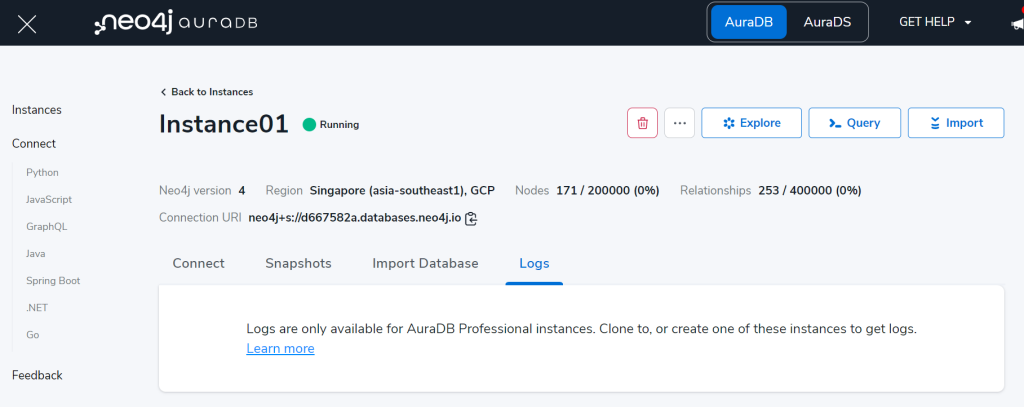Open the Python connect guide
Viewport: 1024px width, 407px height.
click(x=42, y=172)
